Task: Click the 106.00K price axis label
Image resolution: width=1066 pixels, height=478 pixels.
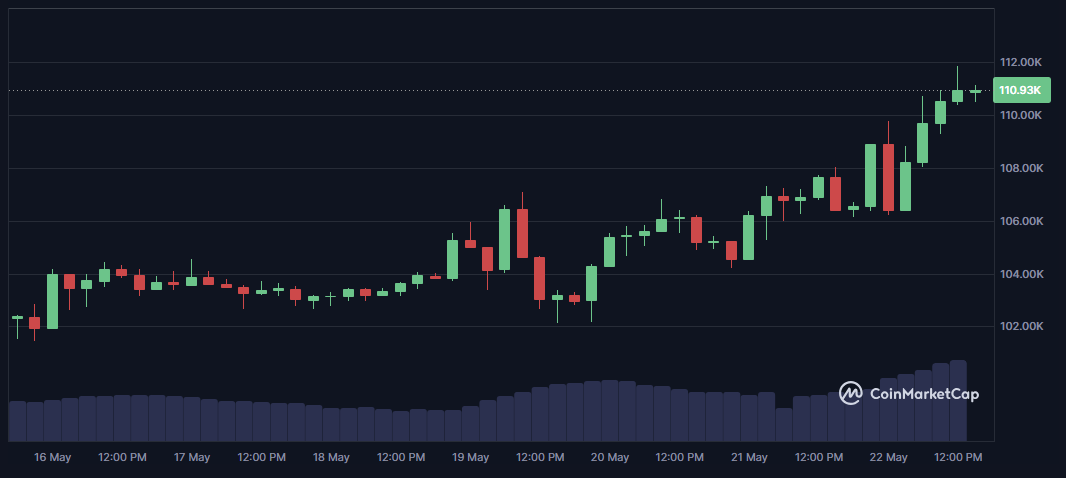Action: click(1020, 222)
